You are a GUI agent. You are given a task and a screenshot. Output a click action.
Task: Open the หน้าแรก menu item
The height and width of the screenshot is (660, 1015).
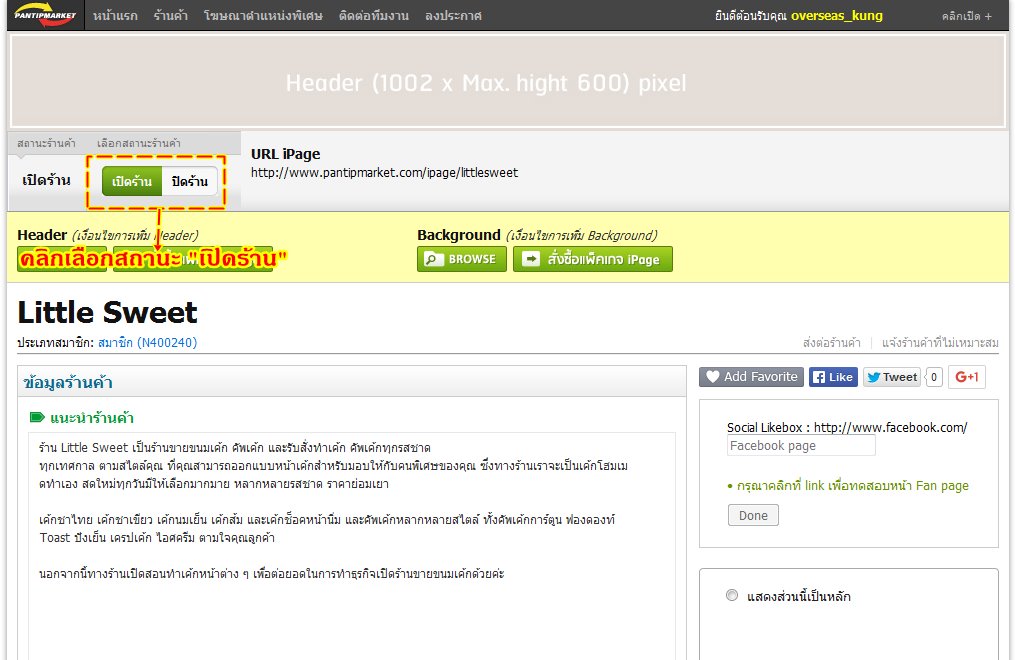(115, 16)
